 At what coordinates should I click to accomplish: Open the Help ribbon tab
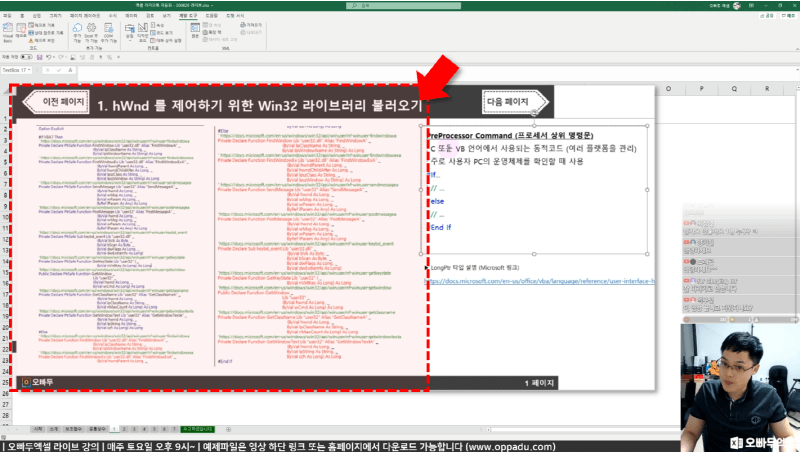point(212,16)
